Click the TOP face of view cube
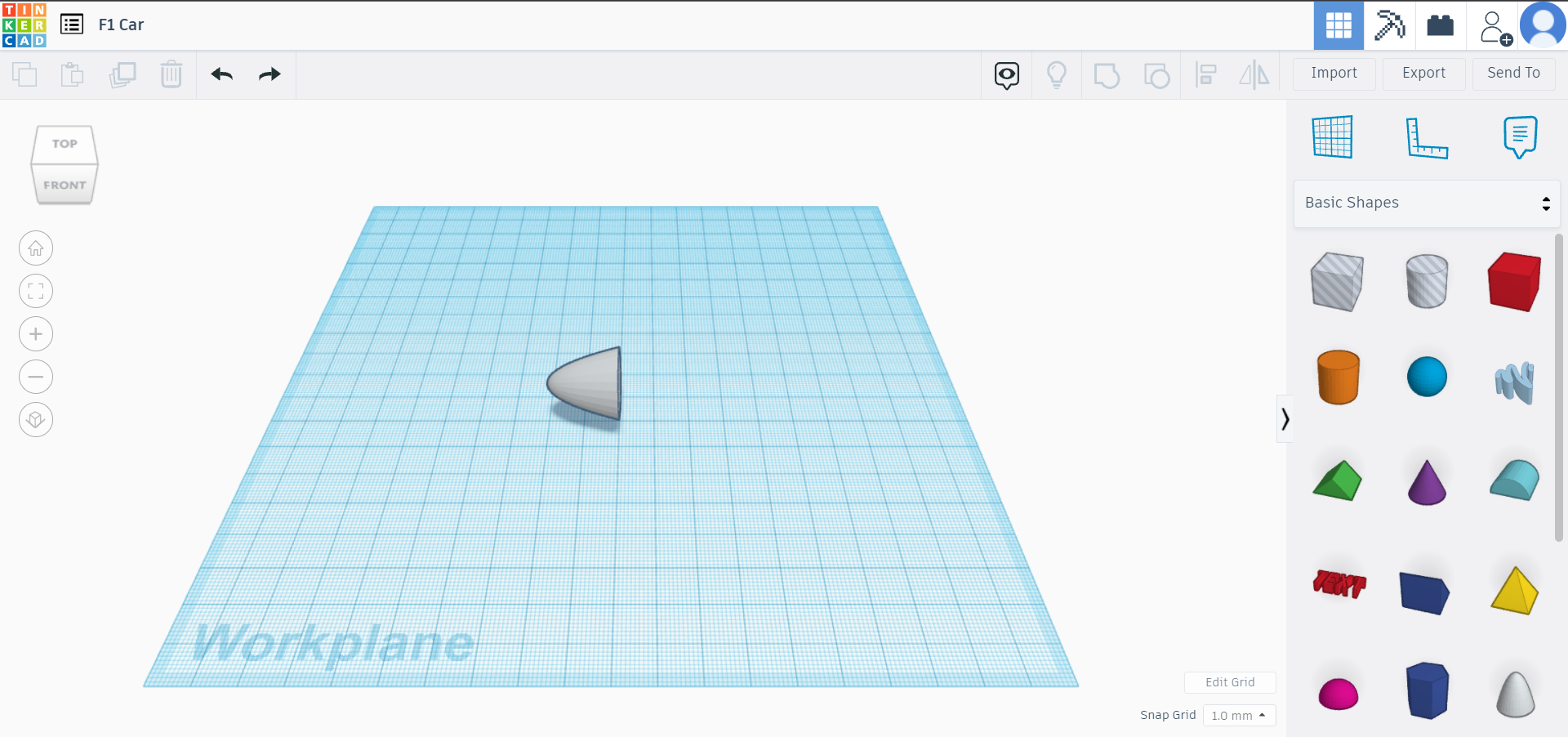This screenshot has height=737, width=1568. click(x=65, y=144)
